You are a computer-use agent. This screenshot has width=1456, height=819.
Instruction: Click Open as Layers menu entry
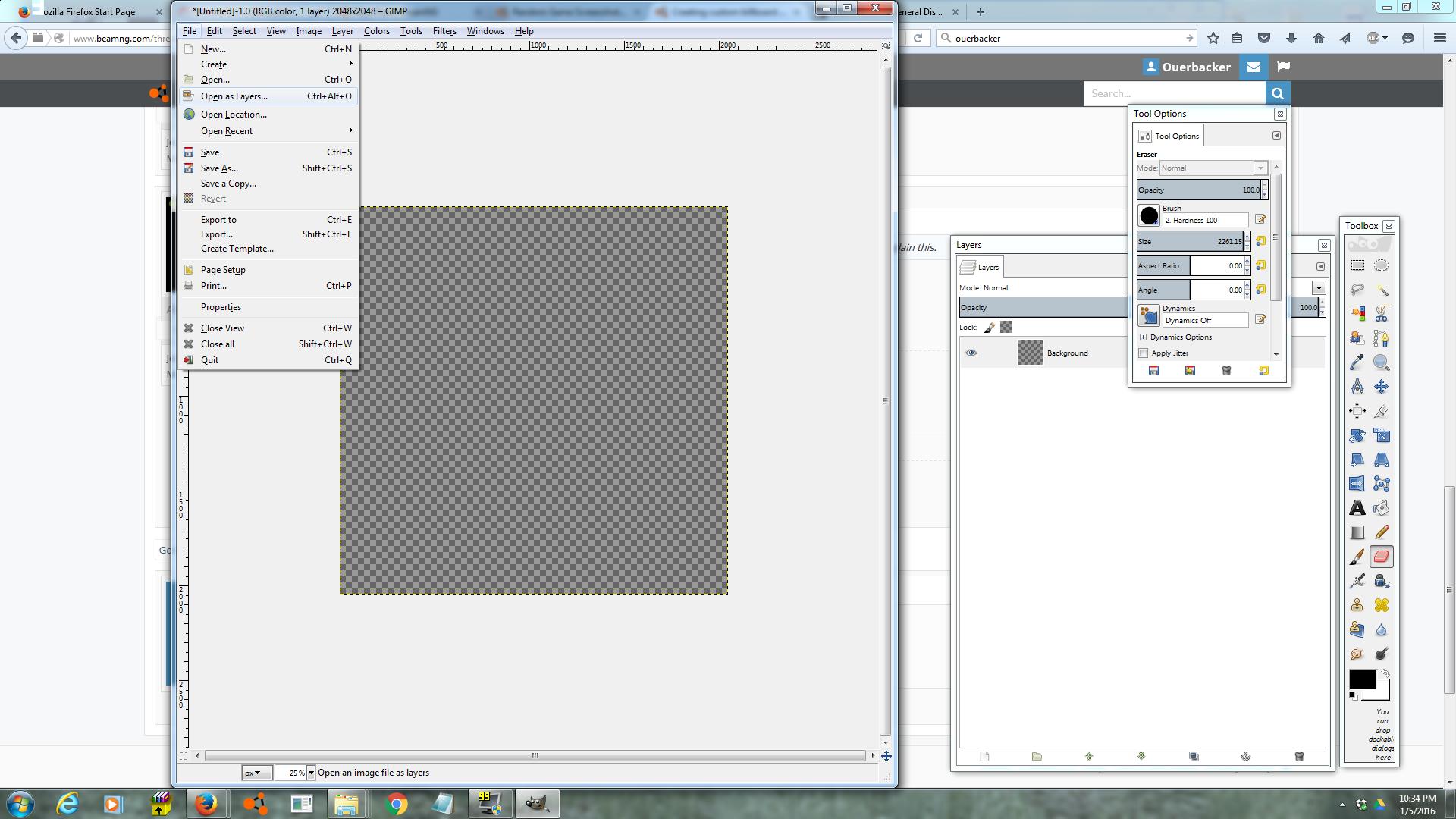(268, 96)
